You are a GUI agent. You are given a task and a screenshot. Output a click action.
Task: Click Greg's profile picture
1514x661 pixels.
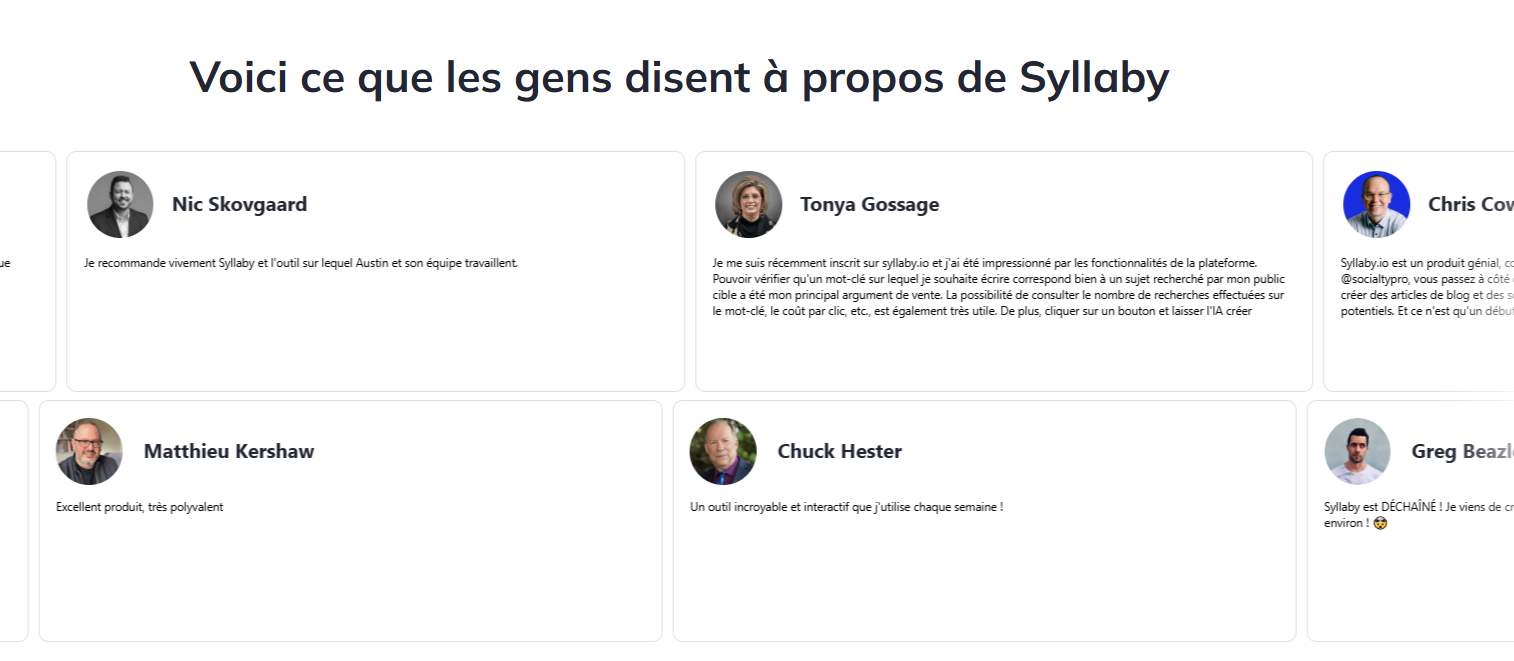(1357, 451)
